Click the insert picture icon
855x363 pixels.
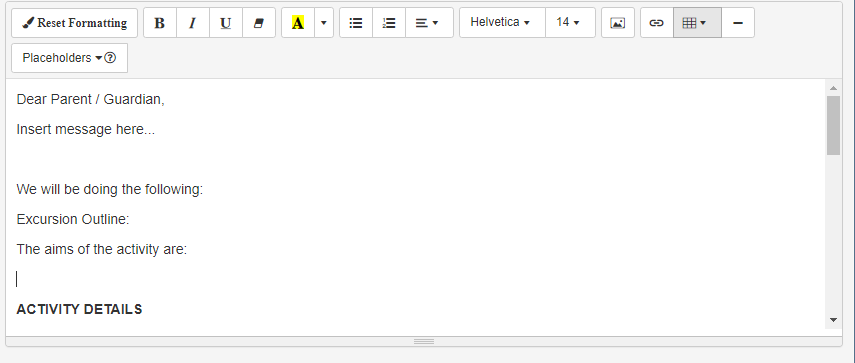coord(618,23)
